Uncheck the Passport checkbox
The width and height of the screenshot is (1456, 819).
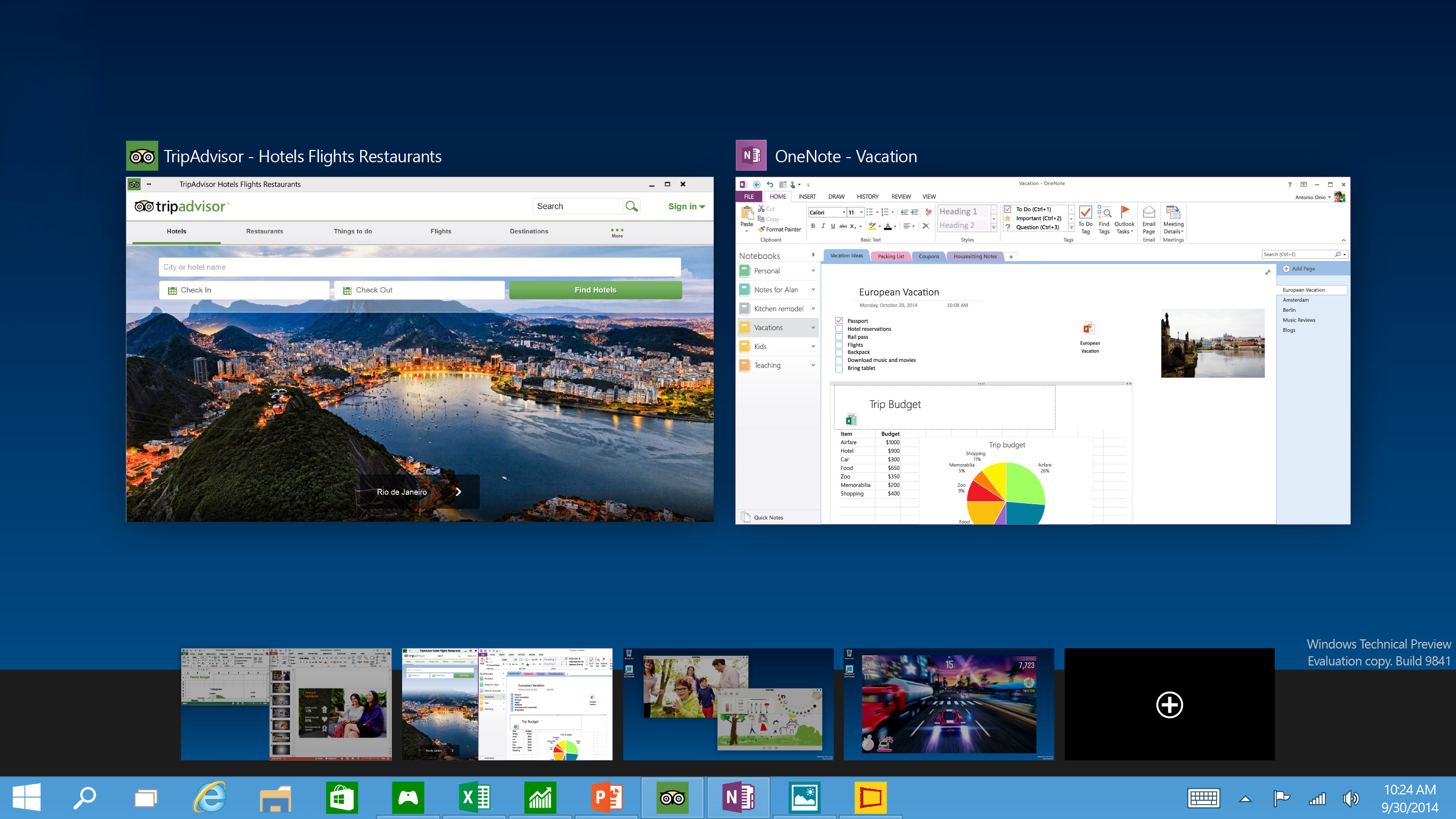839,321
